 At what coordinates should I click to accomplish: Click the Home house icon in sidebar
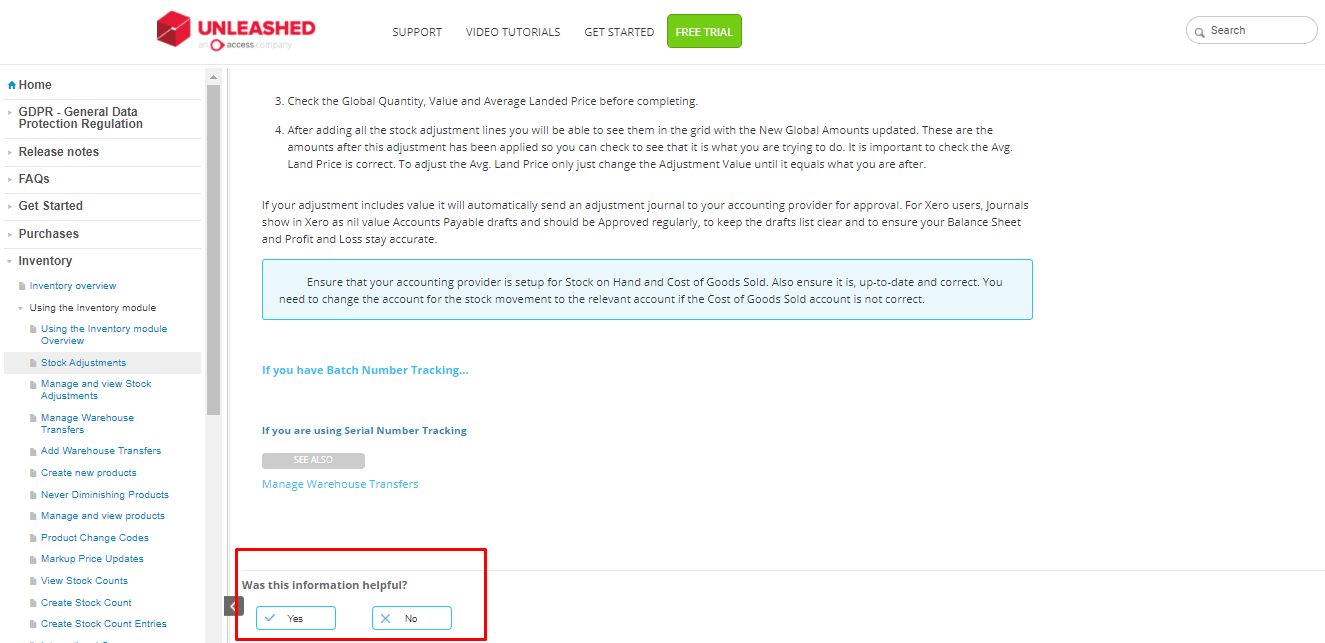pos(11,86)
